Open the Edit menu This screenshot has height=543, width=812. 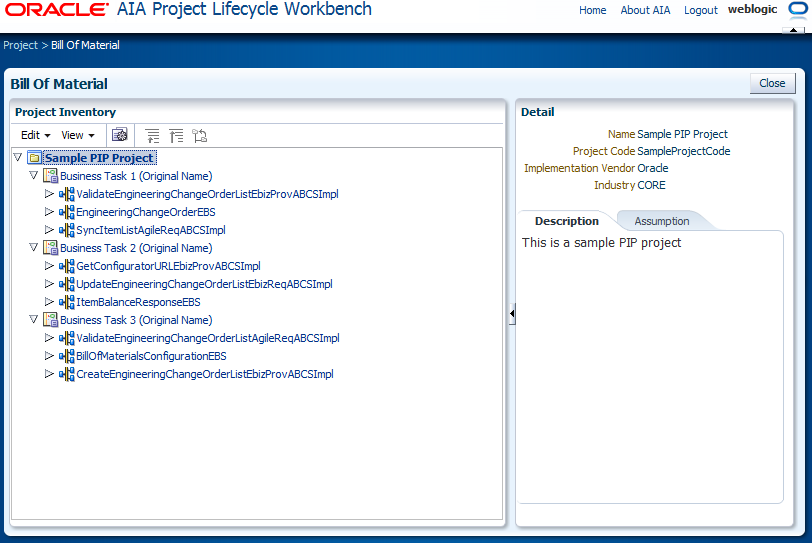(35, 135)
